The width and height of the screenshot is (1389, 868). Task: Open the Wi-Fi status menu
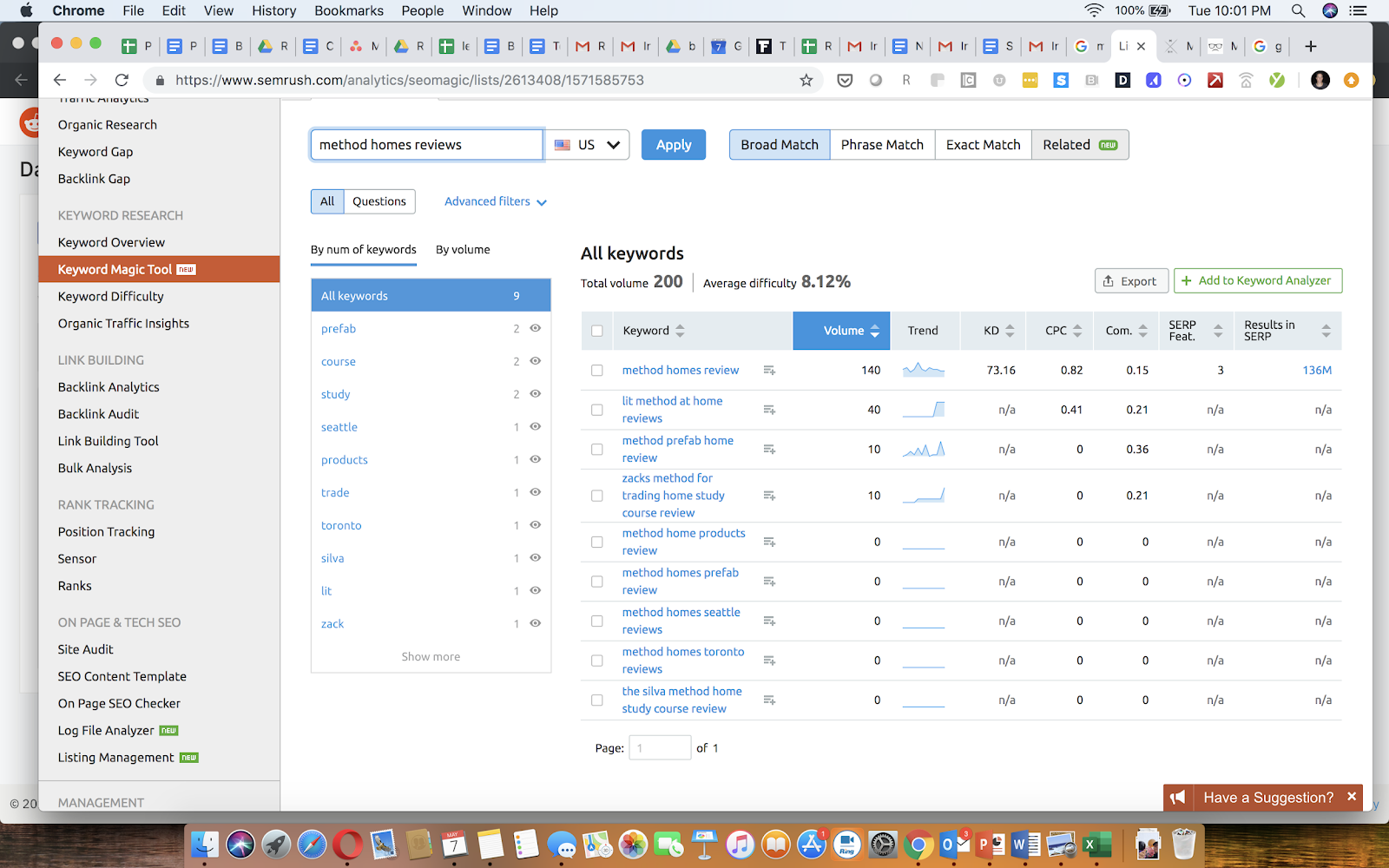pos(1094,10)
